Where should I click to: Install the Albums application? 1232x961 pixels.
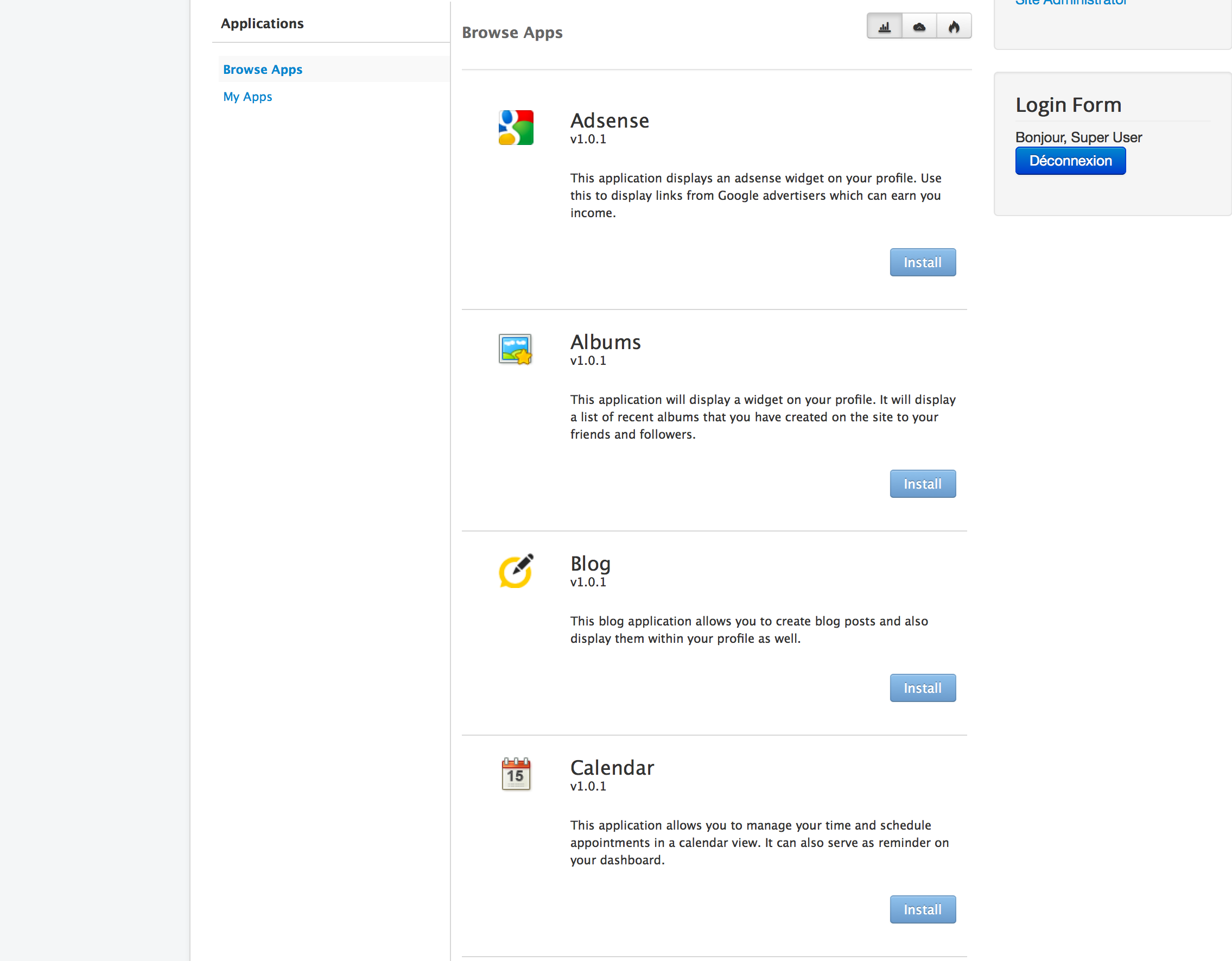(x=922, y=484)
